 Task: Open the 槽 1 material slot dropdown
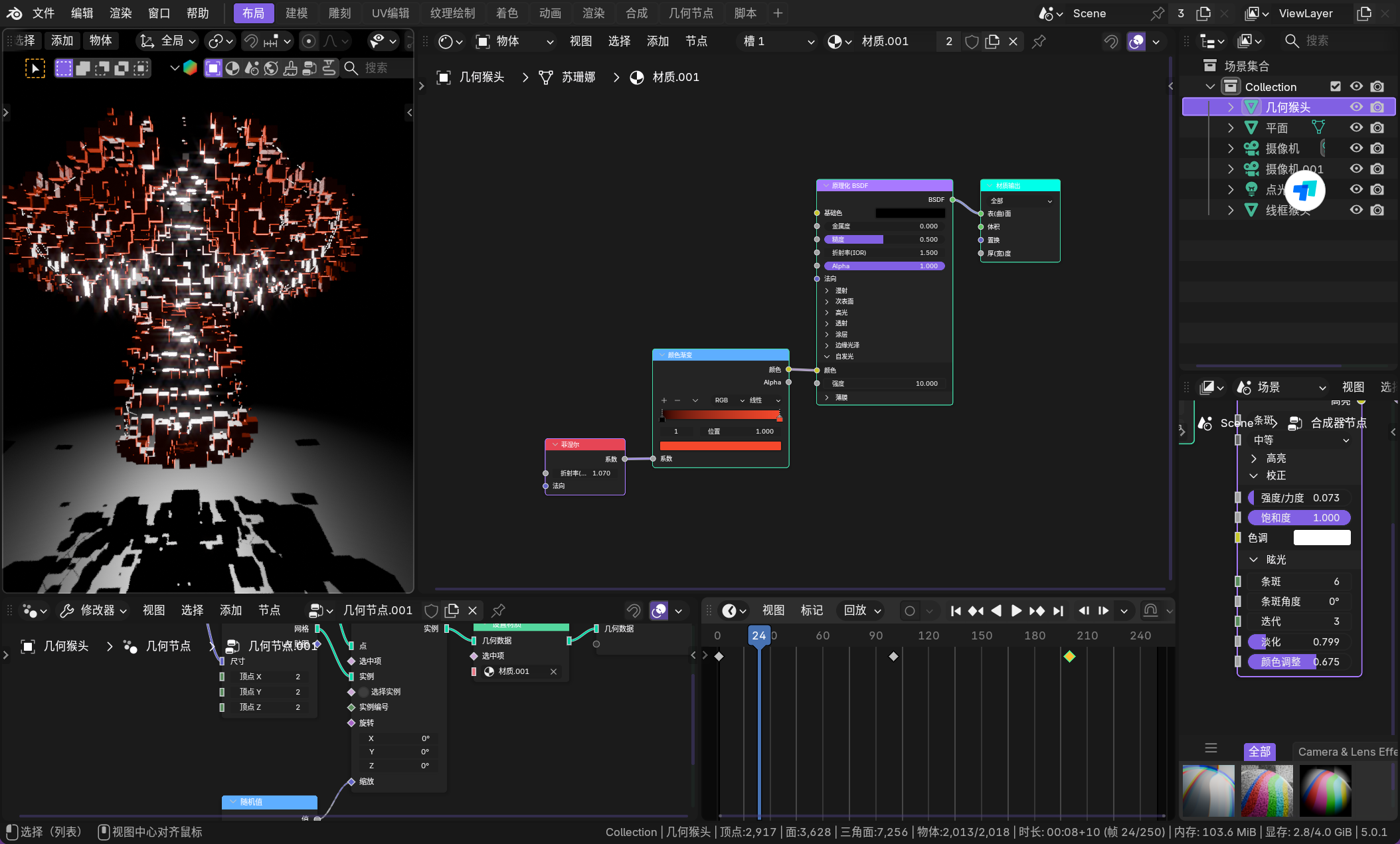(x=778, y=41)
